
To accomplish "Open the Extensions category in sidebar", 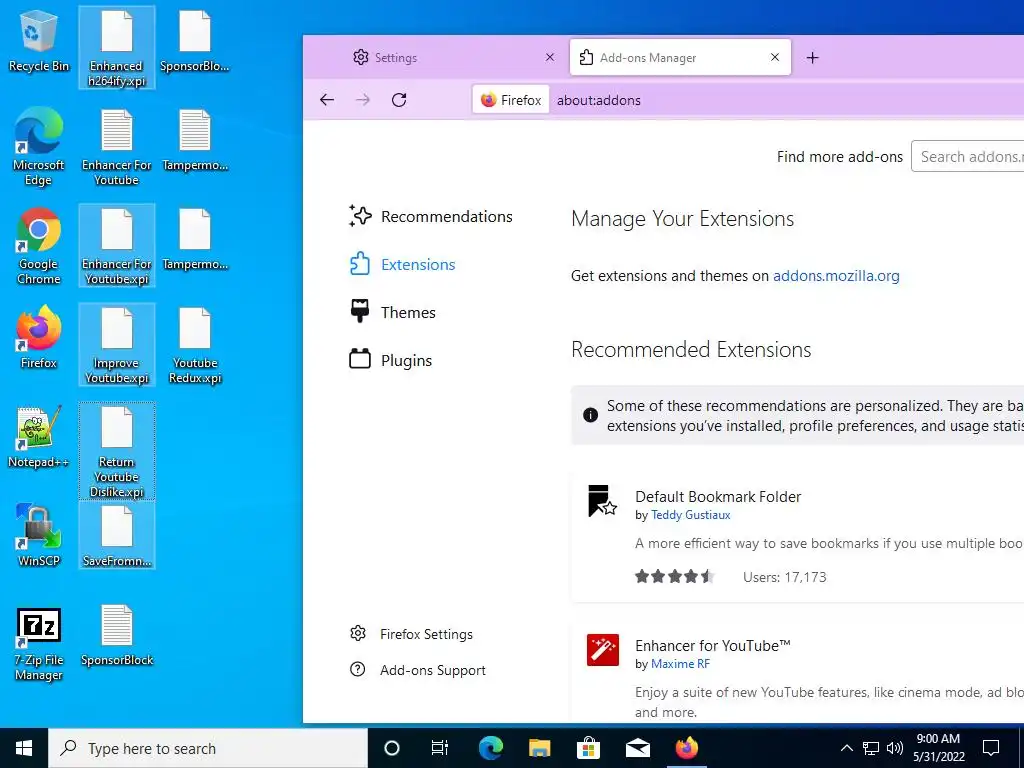I will [402, 264].
